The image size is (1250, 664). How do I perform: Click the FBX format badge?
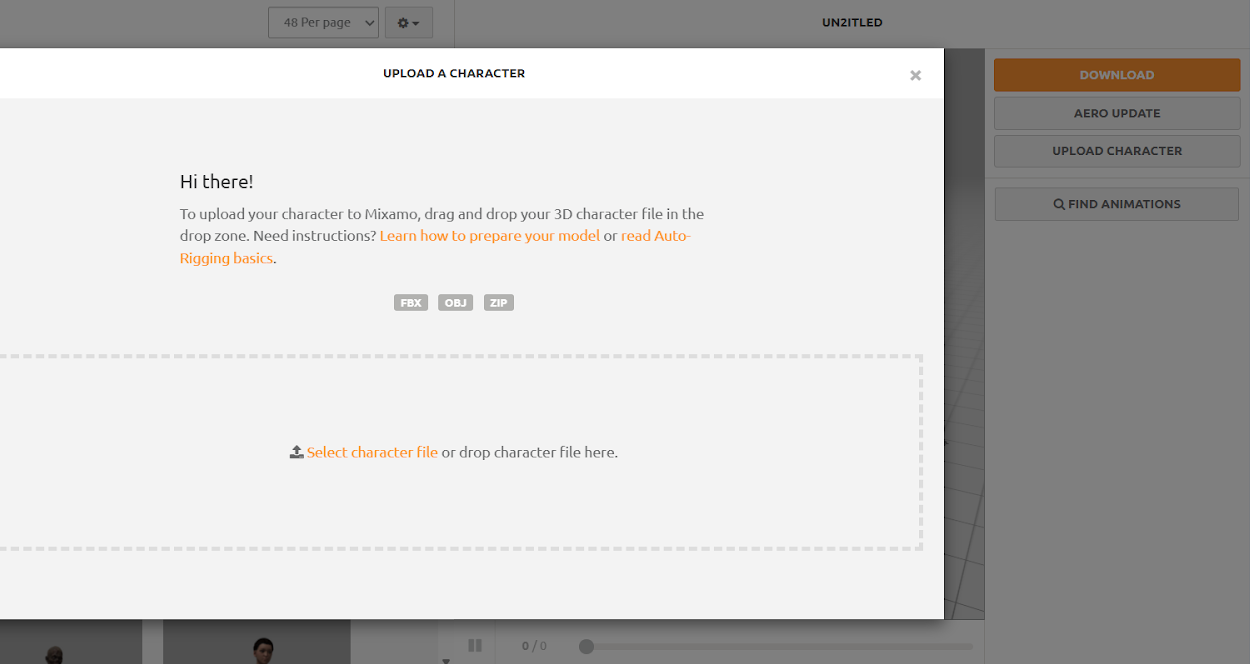pos(411,303)
